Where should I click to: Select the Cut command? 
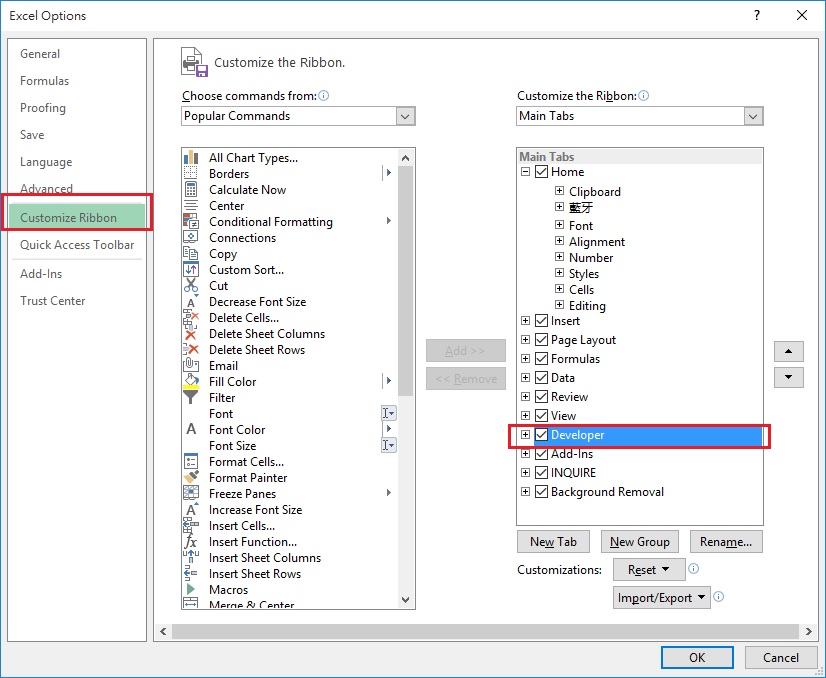pyautogui.click(x=220, y=285)
